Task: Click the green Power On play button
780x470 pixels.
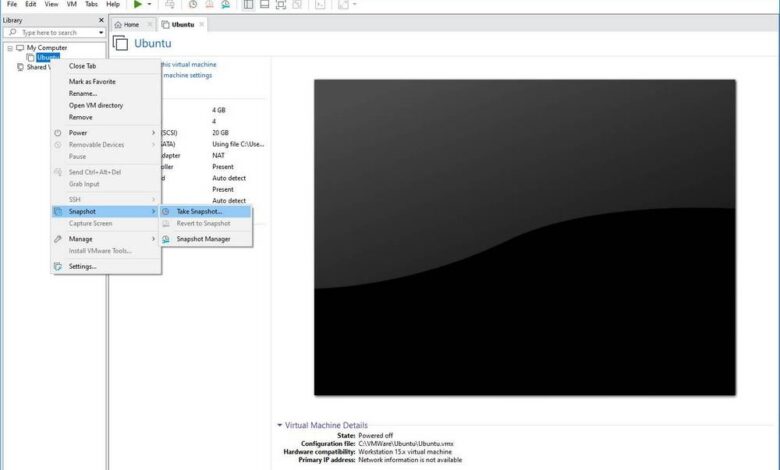Action: click(138, 4)
